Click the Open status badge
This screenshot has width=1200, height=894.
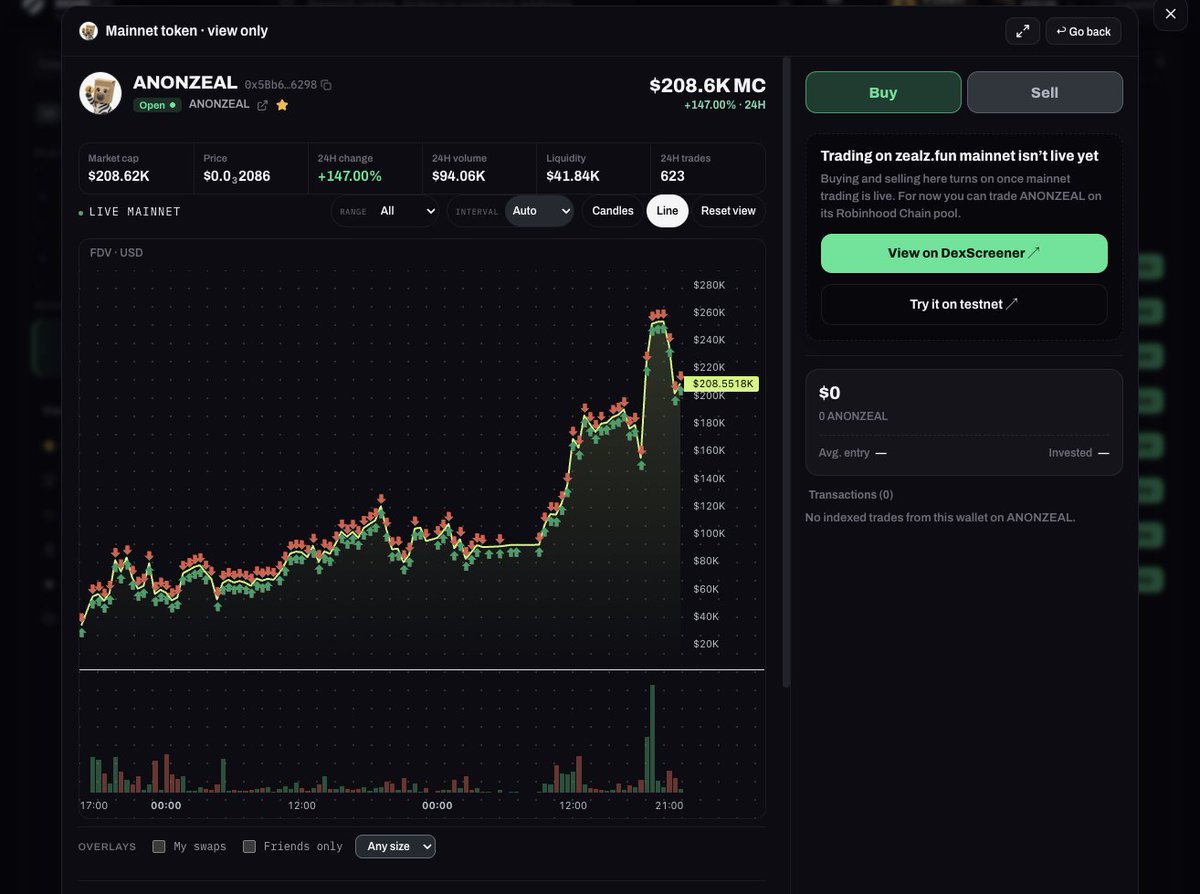(x=157, y=105)
